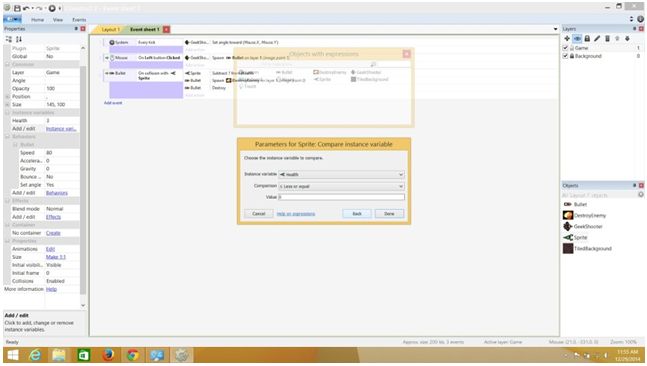Open the Windows Start button

[x=13, y=355]
